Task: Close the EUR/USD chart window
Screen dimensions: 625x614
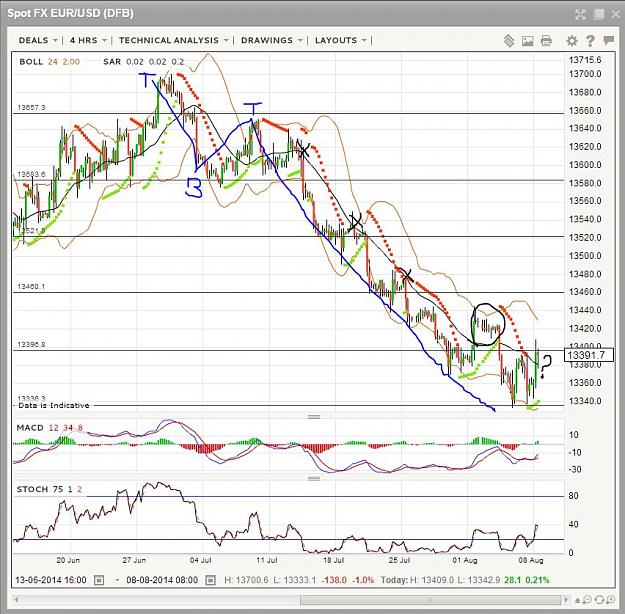Action: tap(615, 15)
